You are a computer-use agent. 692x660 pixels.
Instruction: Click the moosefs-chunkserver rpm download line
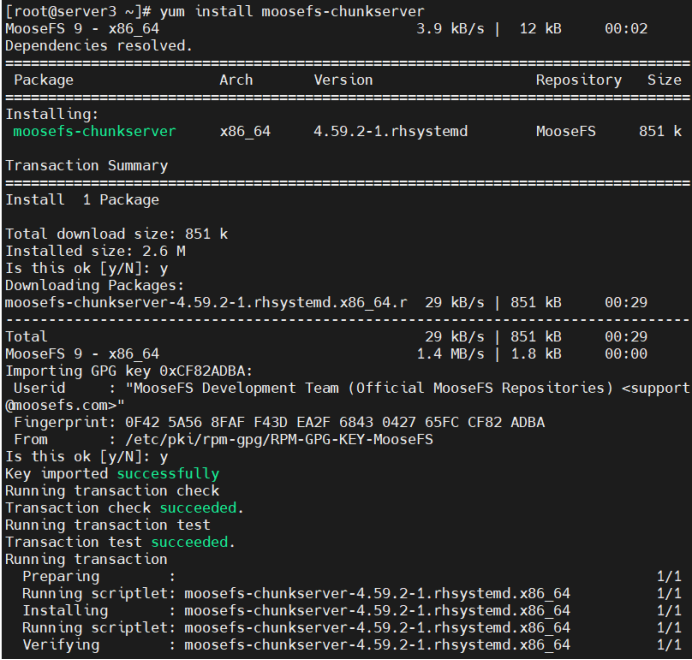pyautogui.click(x=326, y=302)
